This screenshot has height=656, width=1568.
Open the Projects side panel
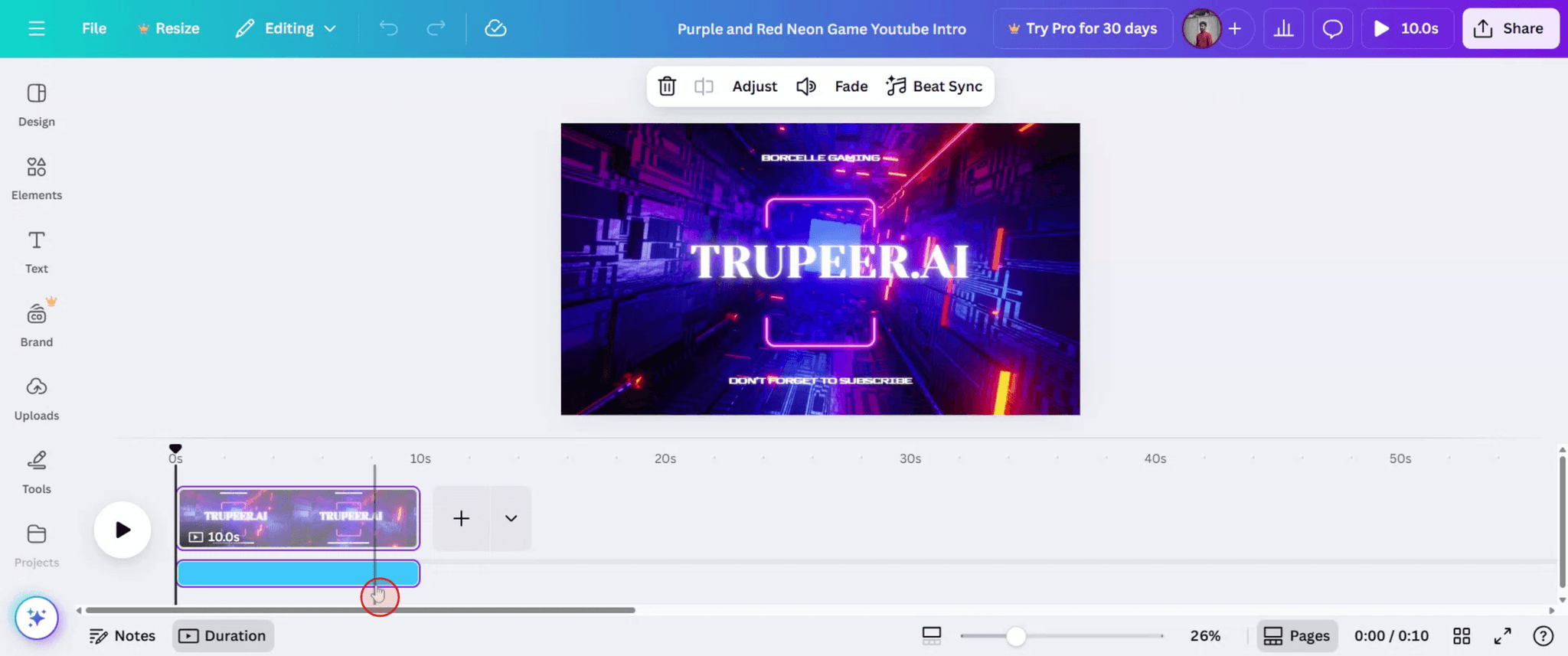tap(37, 547)
